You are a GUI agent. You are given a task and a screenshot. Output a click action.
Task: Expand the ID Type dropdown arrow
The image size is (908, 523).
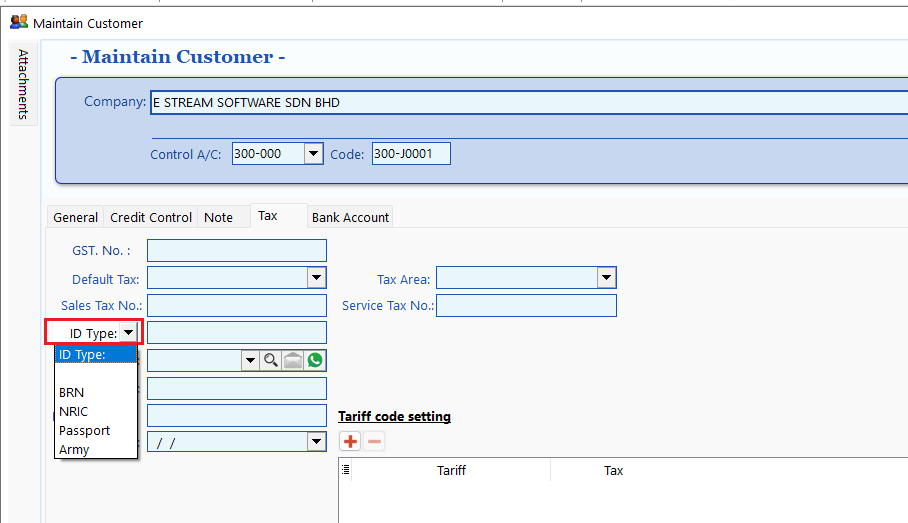pyautogui.click(x=129, y=333)
